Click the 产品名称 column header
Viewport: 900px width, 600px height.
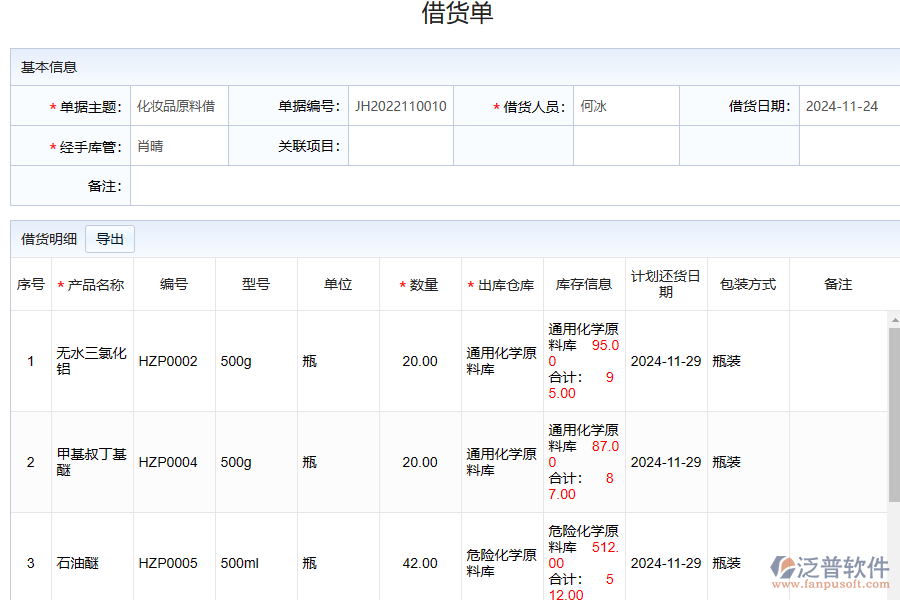(93, 285)
